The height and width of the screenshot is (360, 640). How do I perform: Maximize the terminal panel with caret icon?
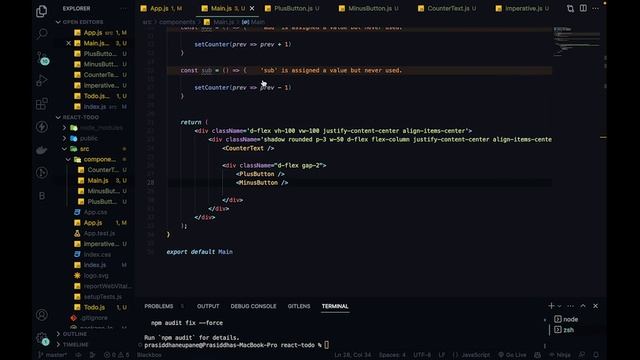coord(583,306)
